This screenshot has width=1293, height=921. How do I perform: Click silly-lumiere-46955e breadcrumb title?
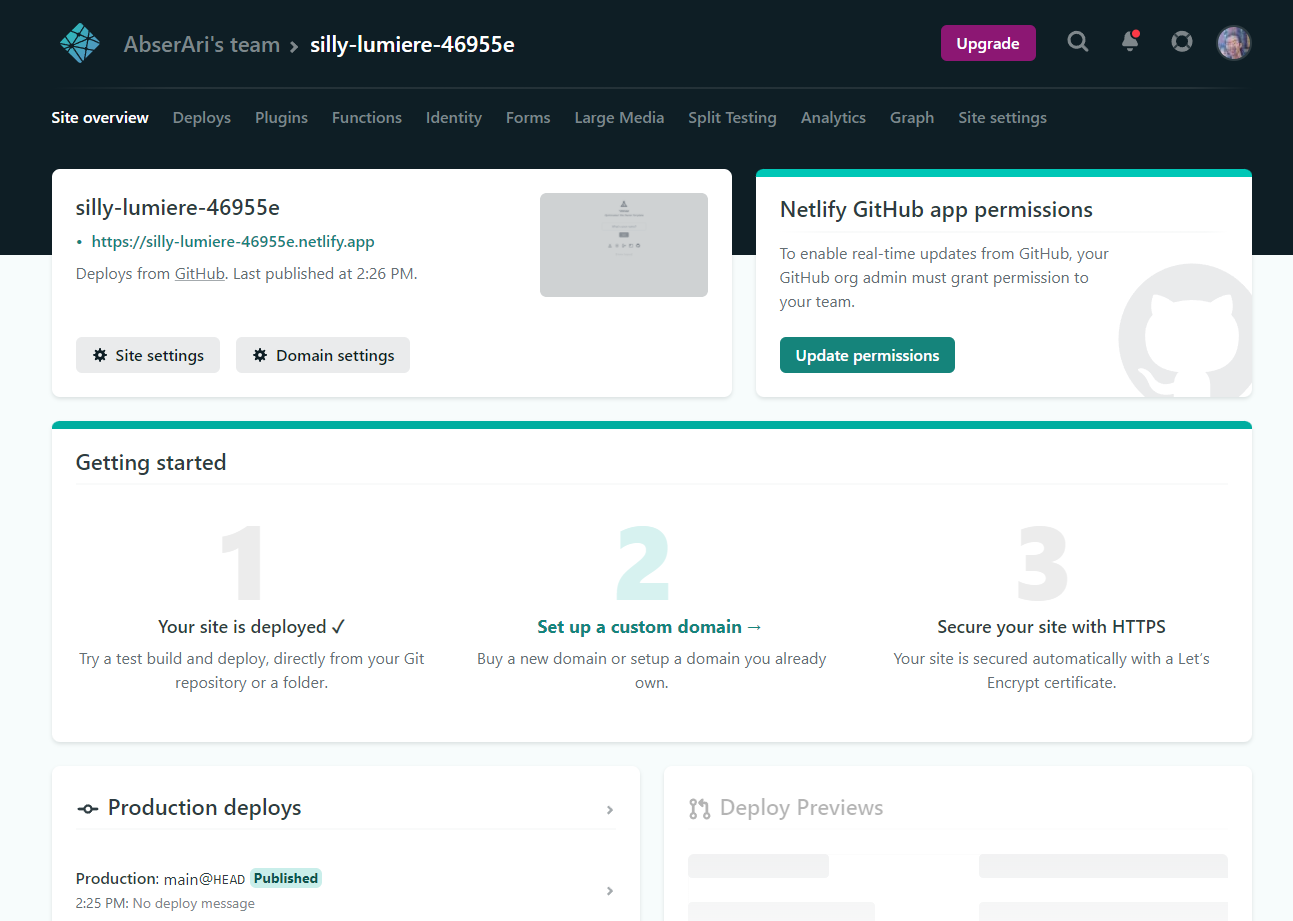tap(412, 44)
